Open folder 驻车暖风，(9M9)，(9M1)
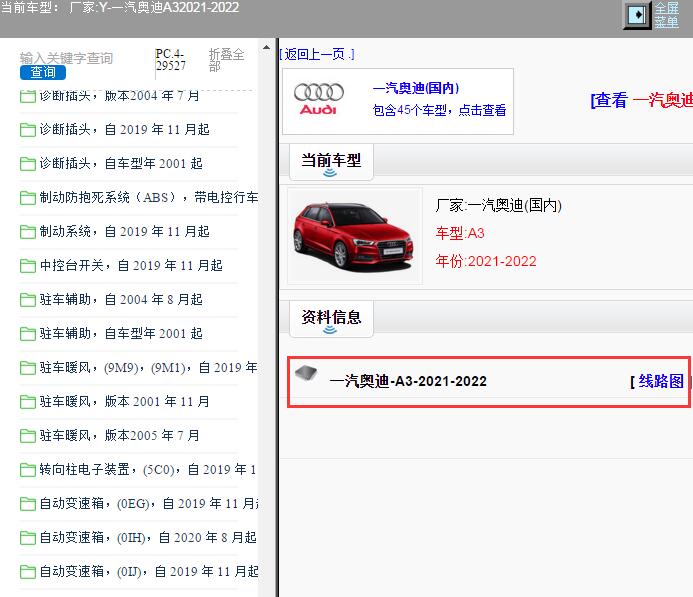Image resolution: width=693 pixels, height=597 pixels. coord(148,368)
